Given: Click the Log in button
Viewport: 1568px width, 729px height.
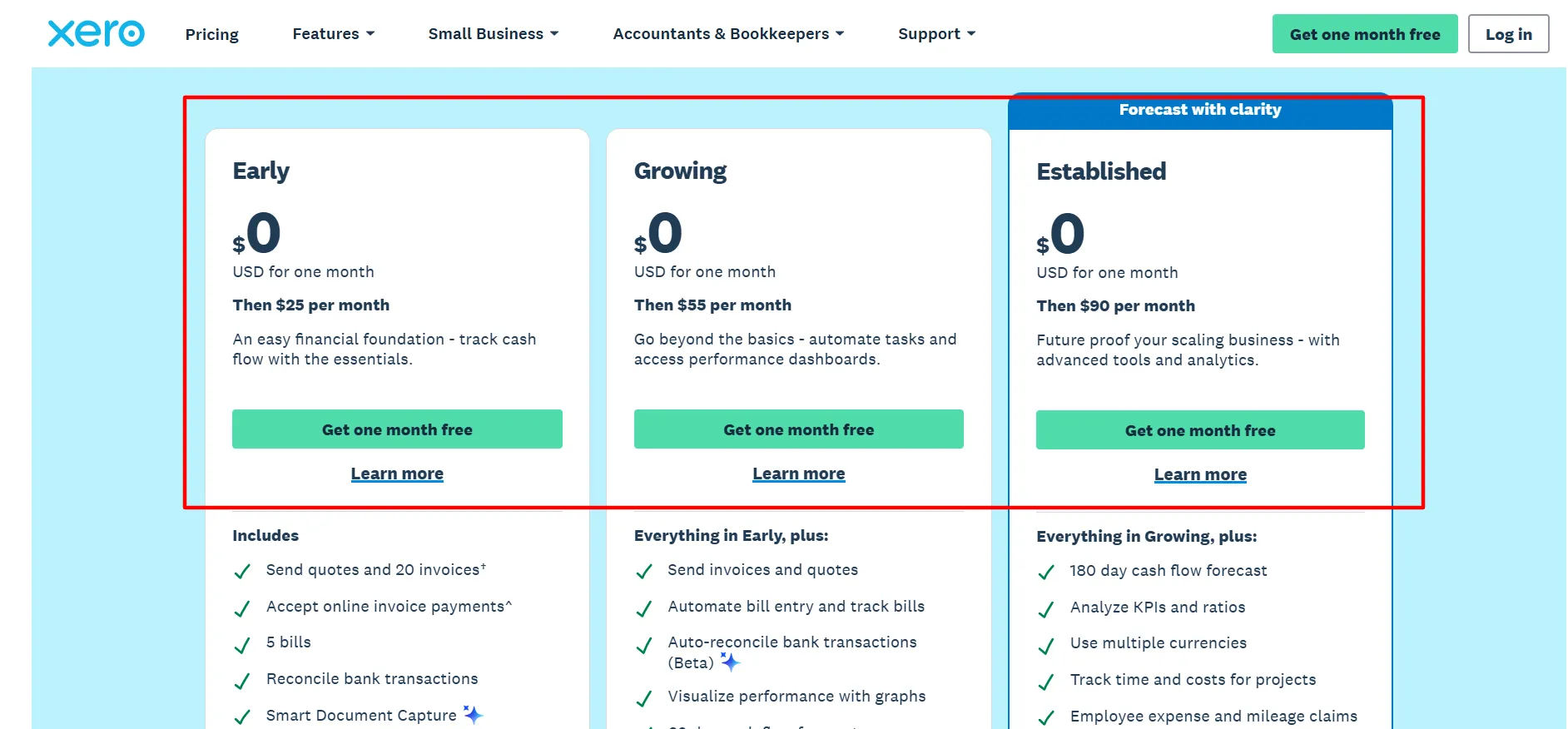Looking at the screenshot, I should coord(1508,34).
